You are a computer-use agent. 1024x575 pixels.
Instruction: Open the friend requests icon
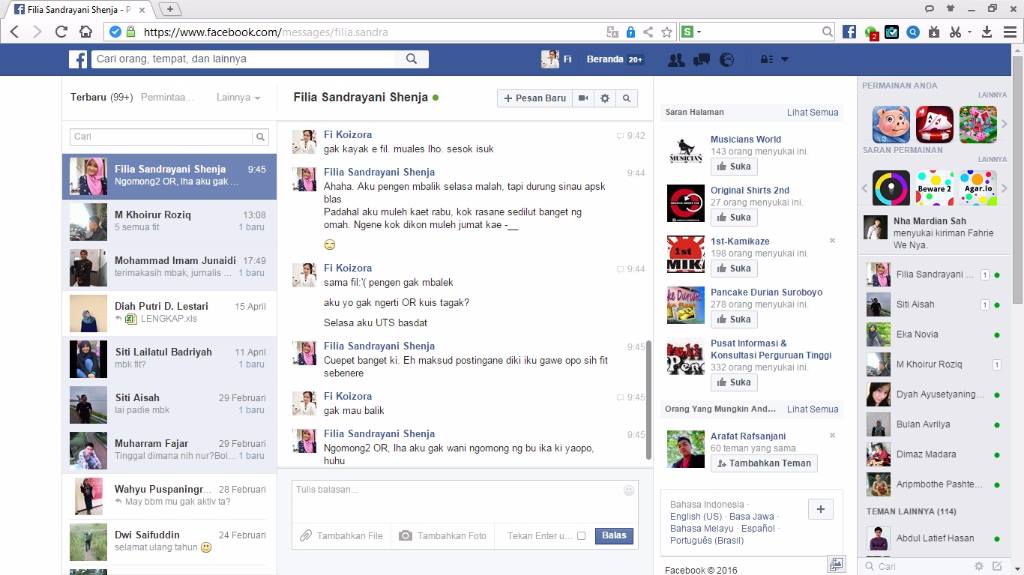[676, 59]
